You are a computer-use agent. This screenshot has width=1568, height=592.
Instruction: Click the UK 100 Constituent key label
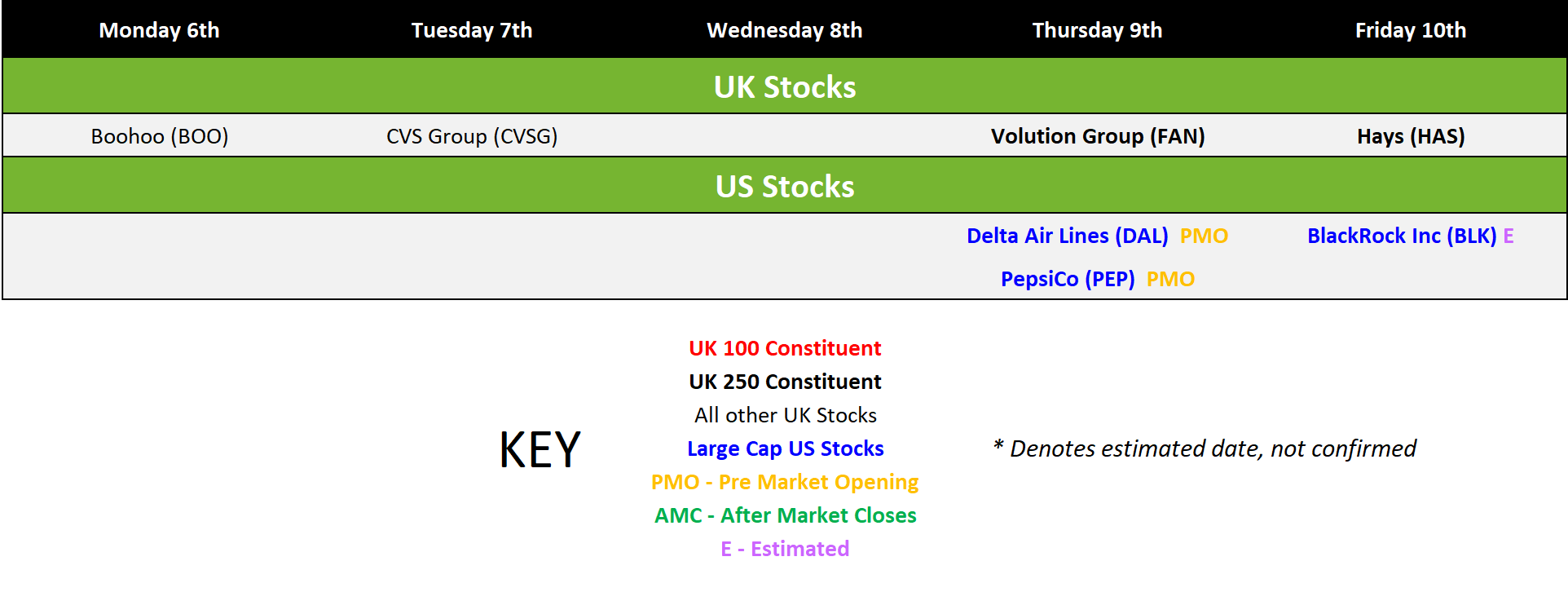coord(785,348)
